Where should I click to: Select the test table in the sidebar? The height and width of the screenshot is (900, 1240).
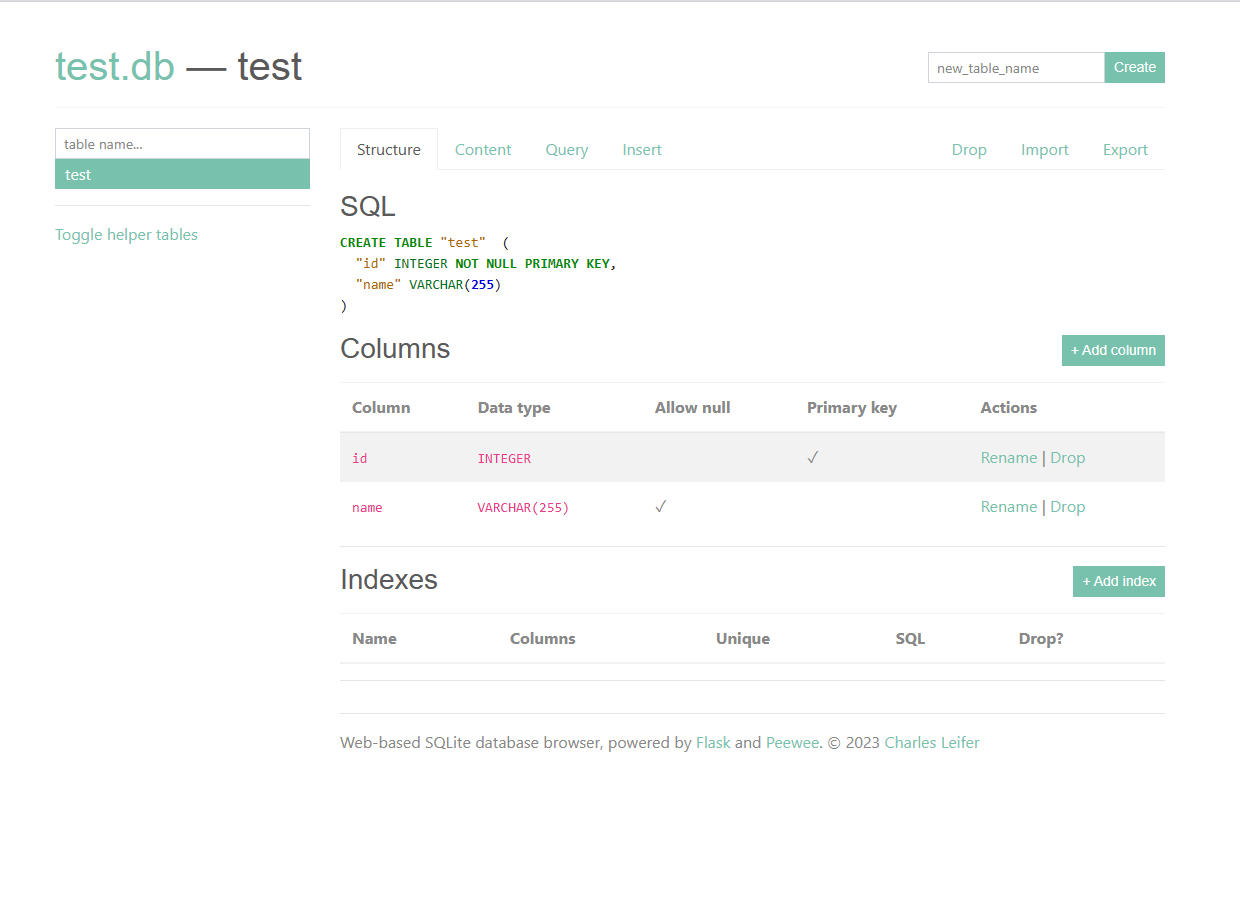(x=182, y=174)
